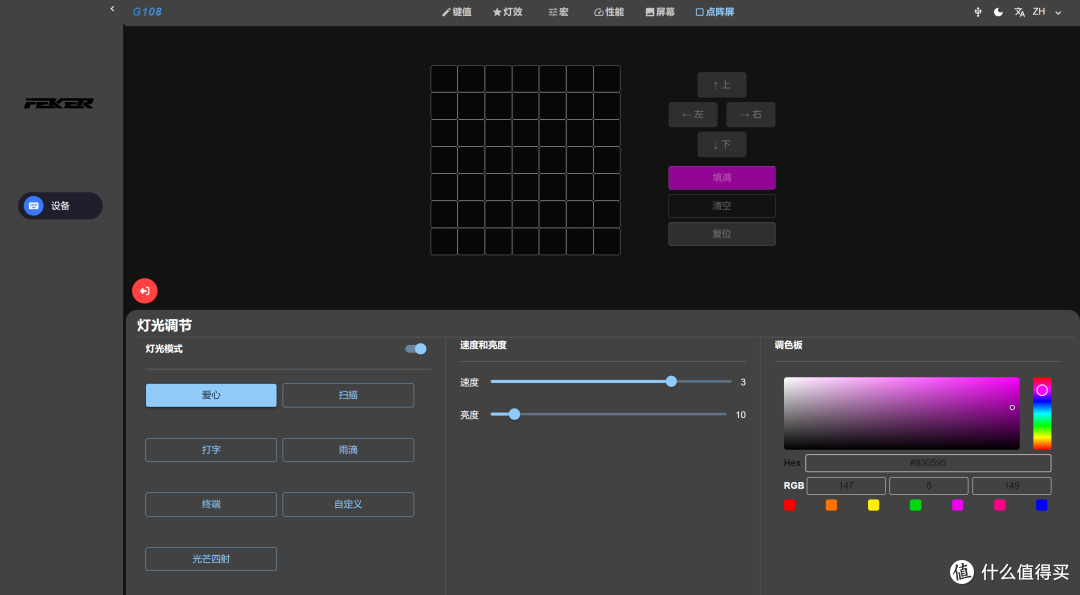This screenshot has height=595, width=1080.
Task: Toggle the 灯光模式 light mode switch
Action: point(416,348)
